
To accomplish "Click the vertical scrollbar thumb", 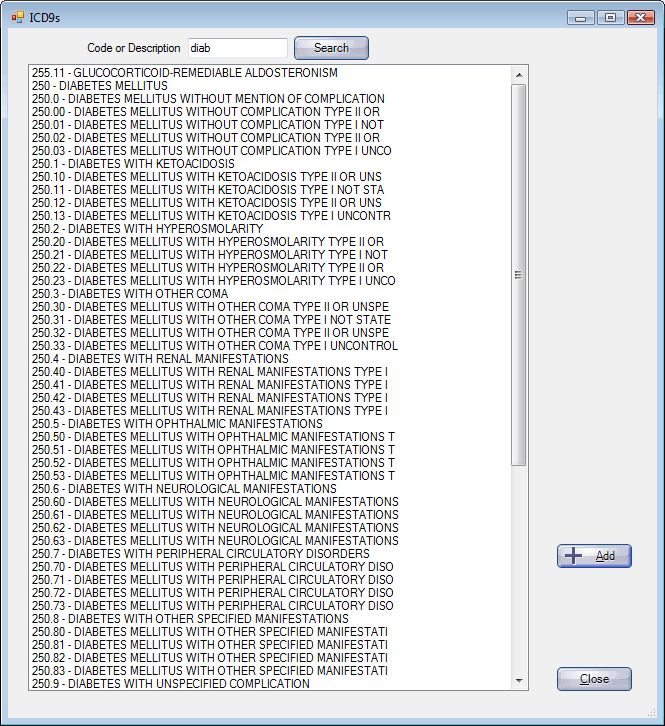I will [519, 275].
